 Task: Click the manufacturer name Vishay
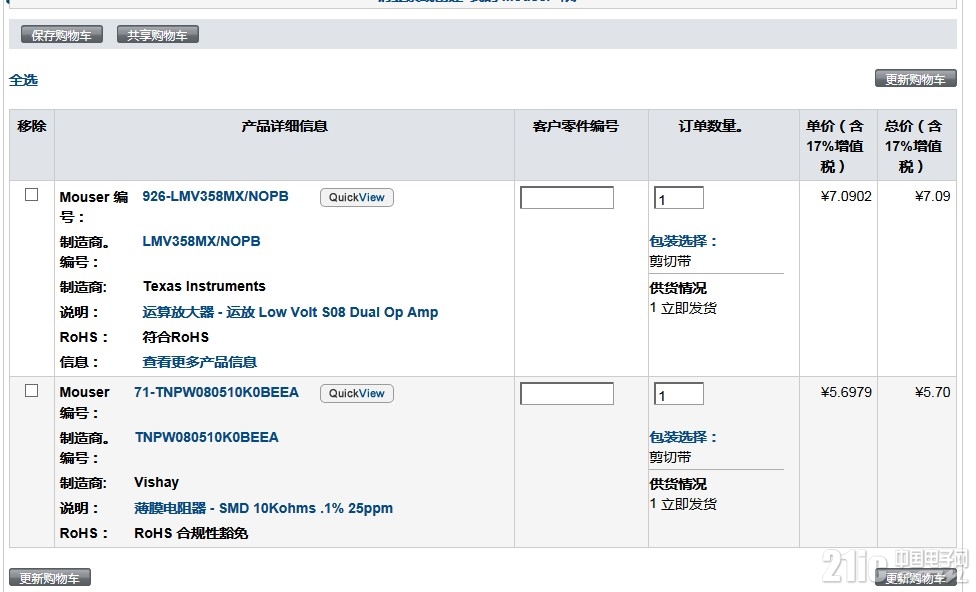pyautogui.click(x=156, y=482)
